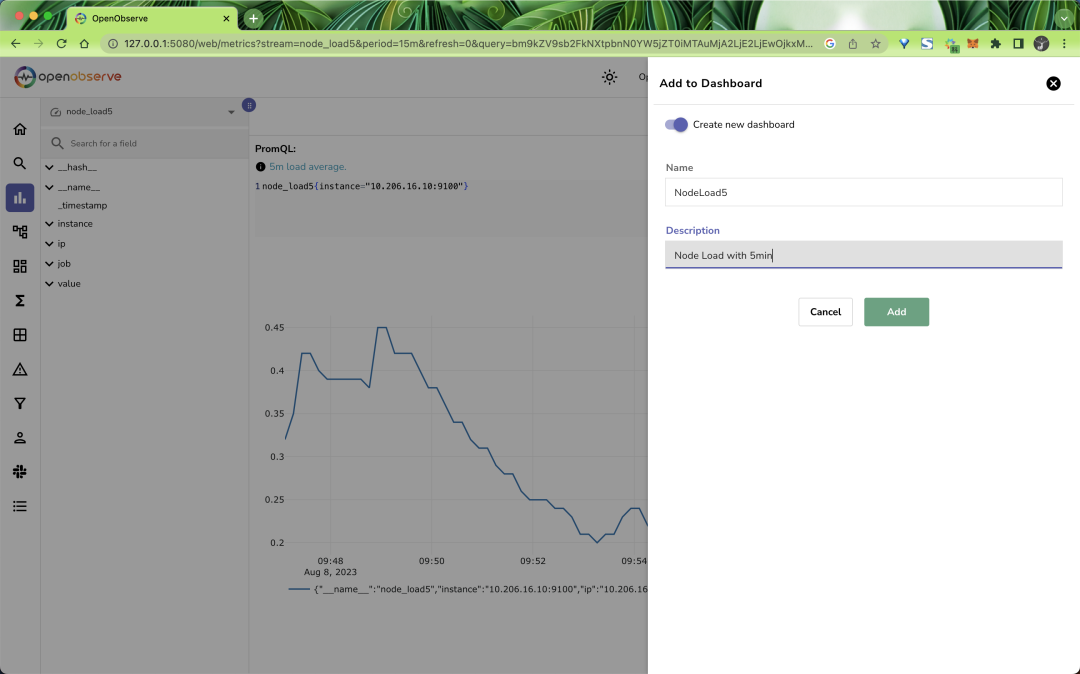
Task: Switch theme using the sun icon
Action: (609, 77)
